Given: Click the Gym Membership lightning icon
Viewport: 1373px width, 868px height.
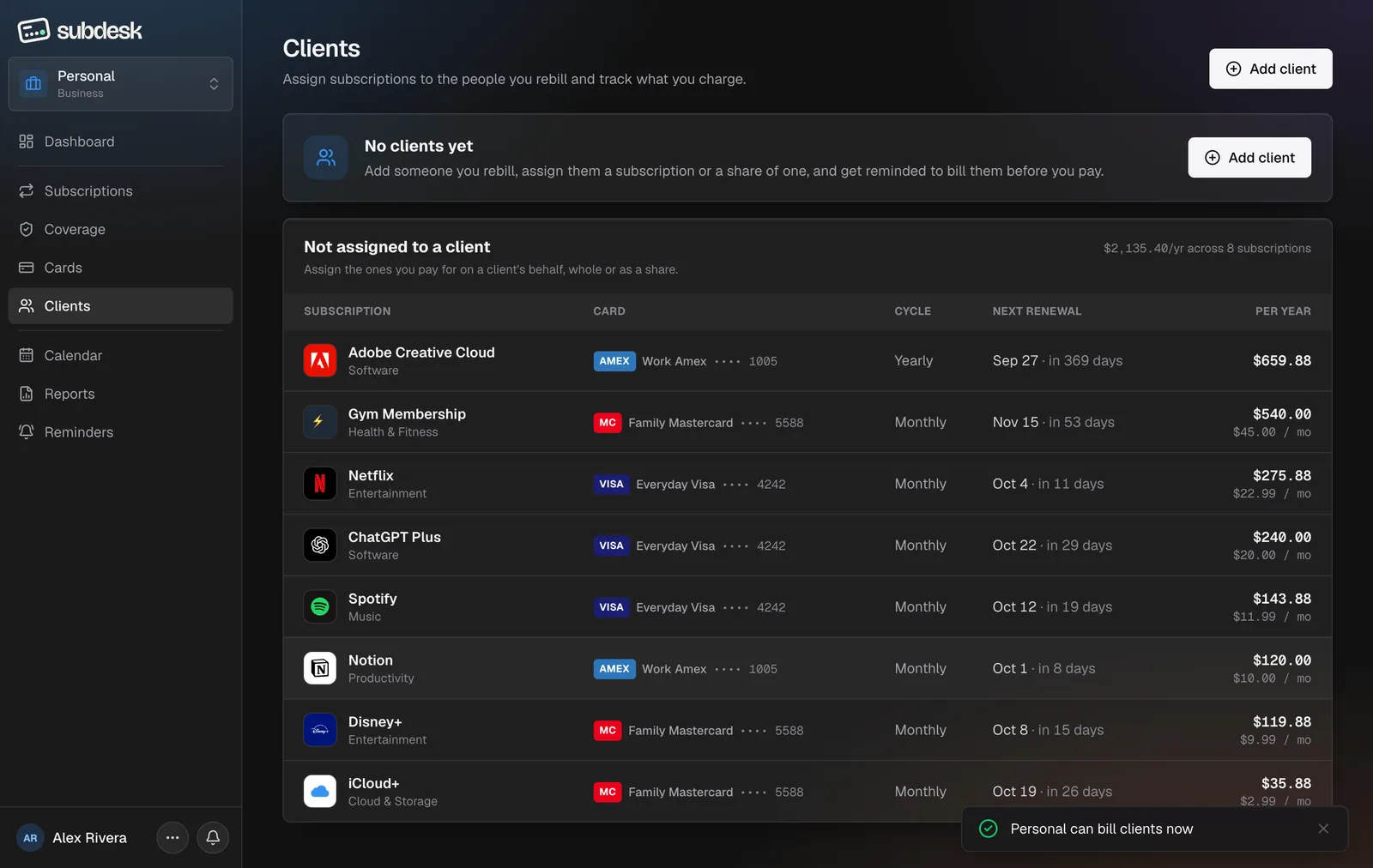Looking at the screenshot, I should pos(320,422).
